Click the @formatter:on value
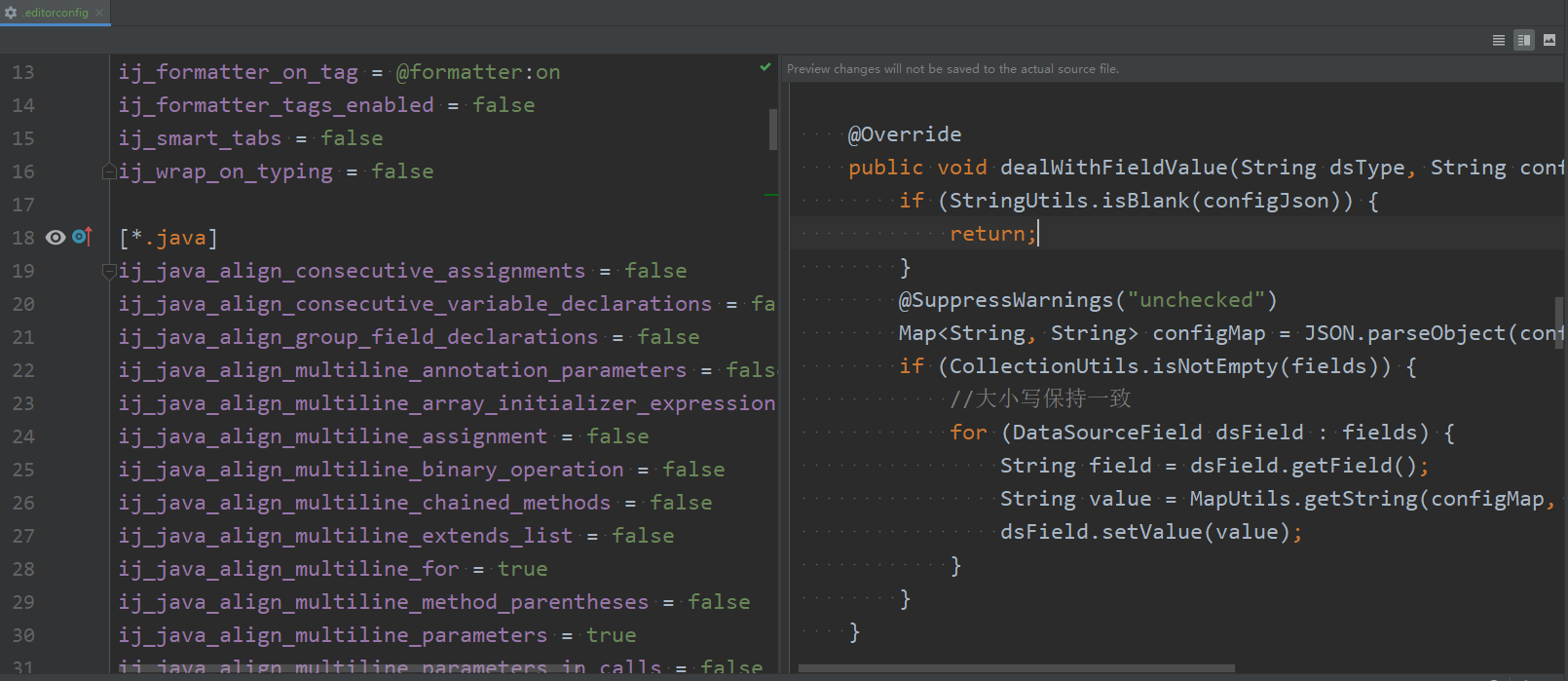The width and height of the screenshot is (1568, 681). [478, 72]
